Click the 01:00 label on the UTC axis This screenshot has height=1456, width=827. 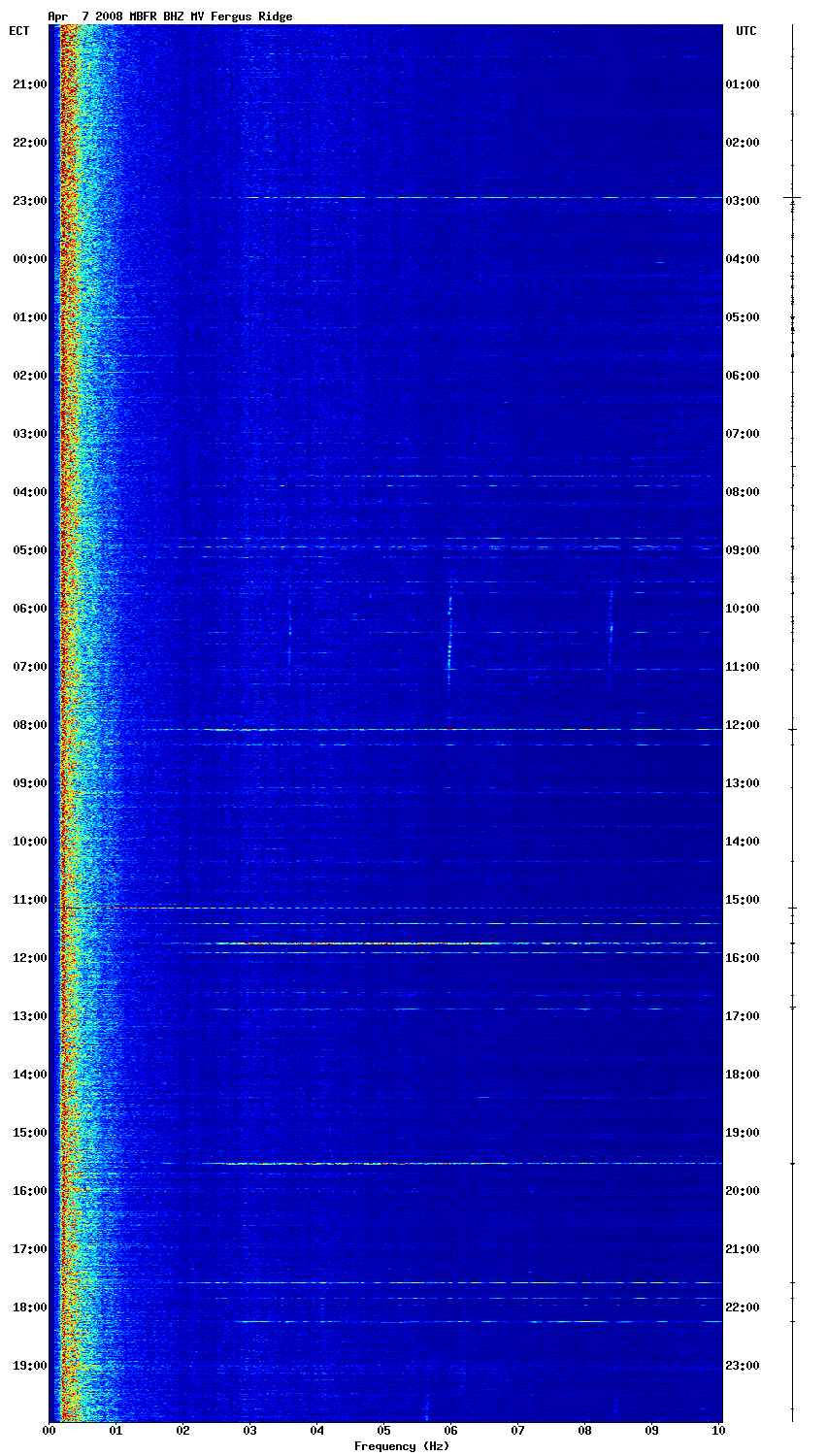coord(743,84)
